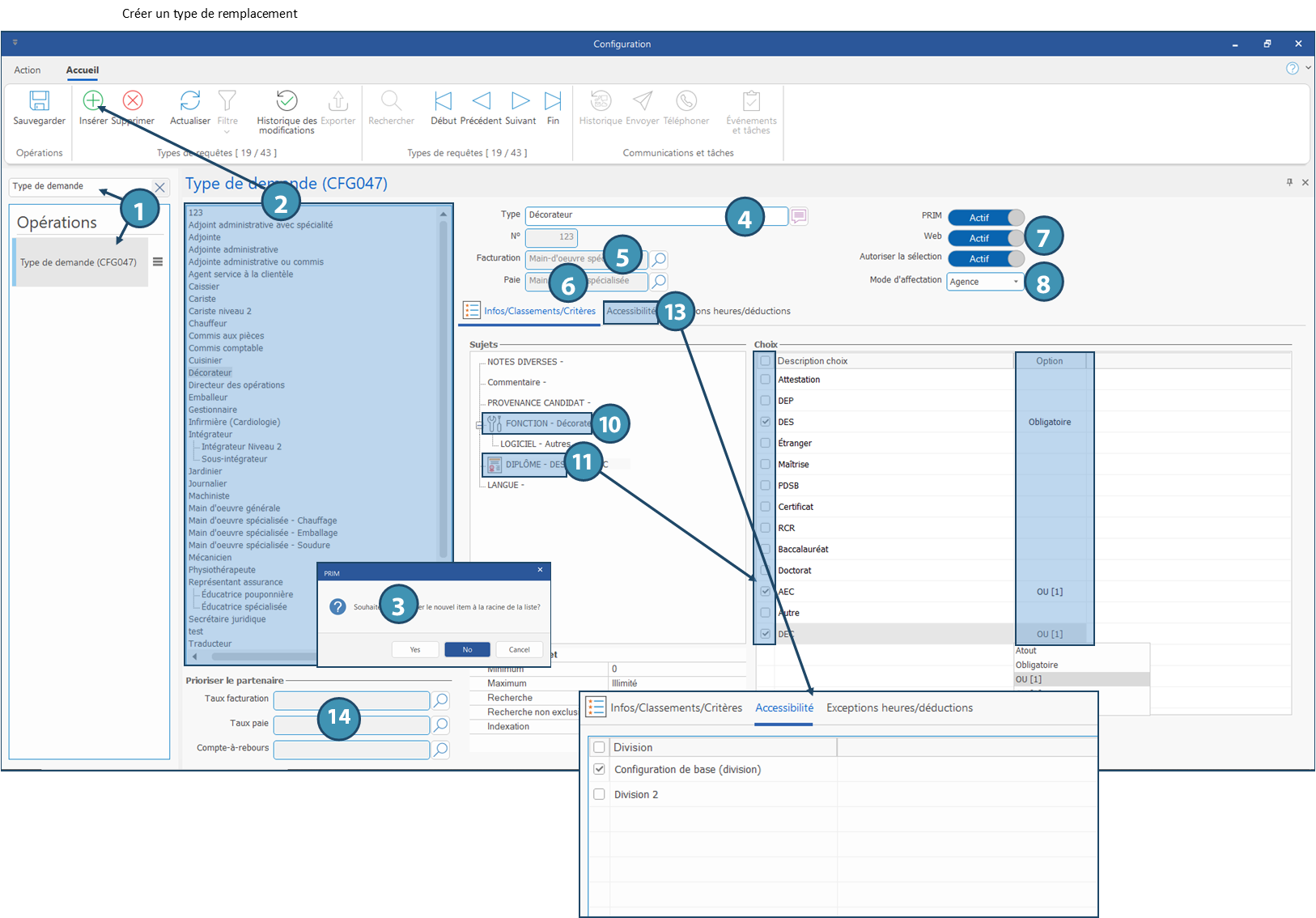Click Cancel in the PRIM dialog
The image size is (1316, 918).
pos(520,649)
